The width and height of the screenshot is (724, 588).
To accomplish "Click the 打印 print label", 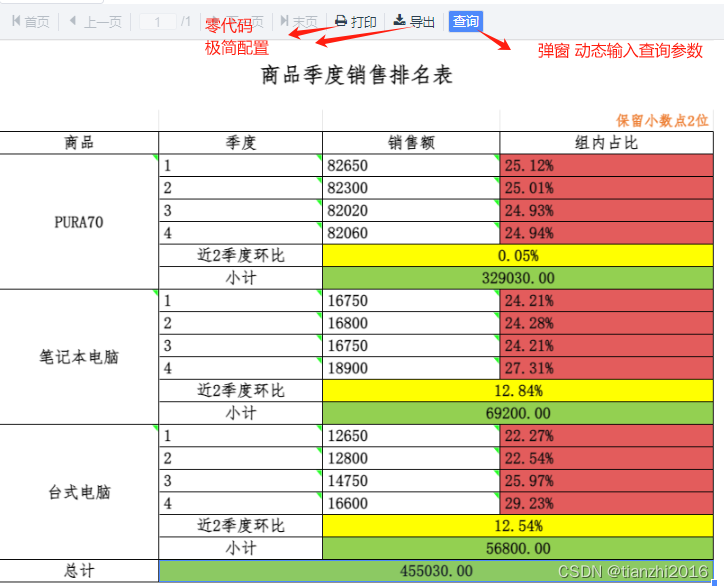I will (x=364, y=22).
